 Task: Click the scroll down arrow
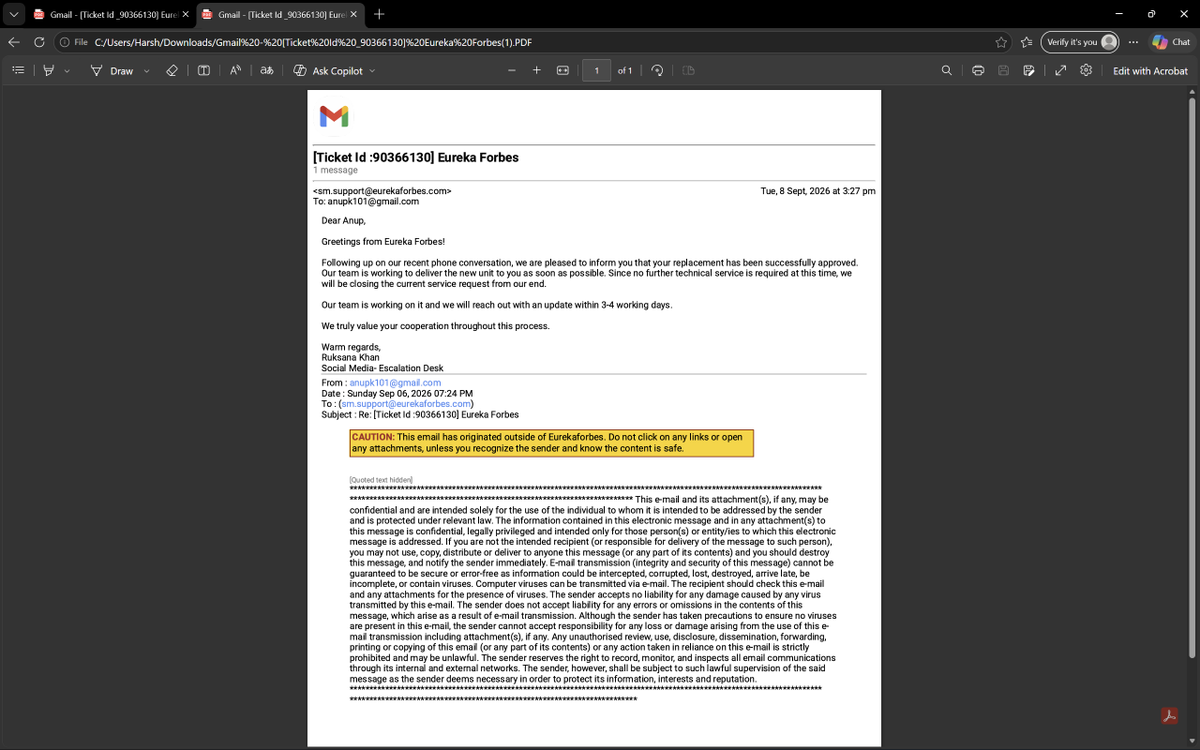pos(1192,741)
